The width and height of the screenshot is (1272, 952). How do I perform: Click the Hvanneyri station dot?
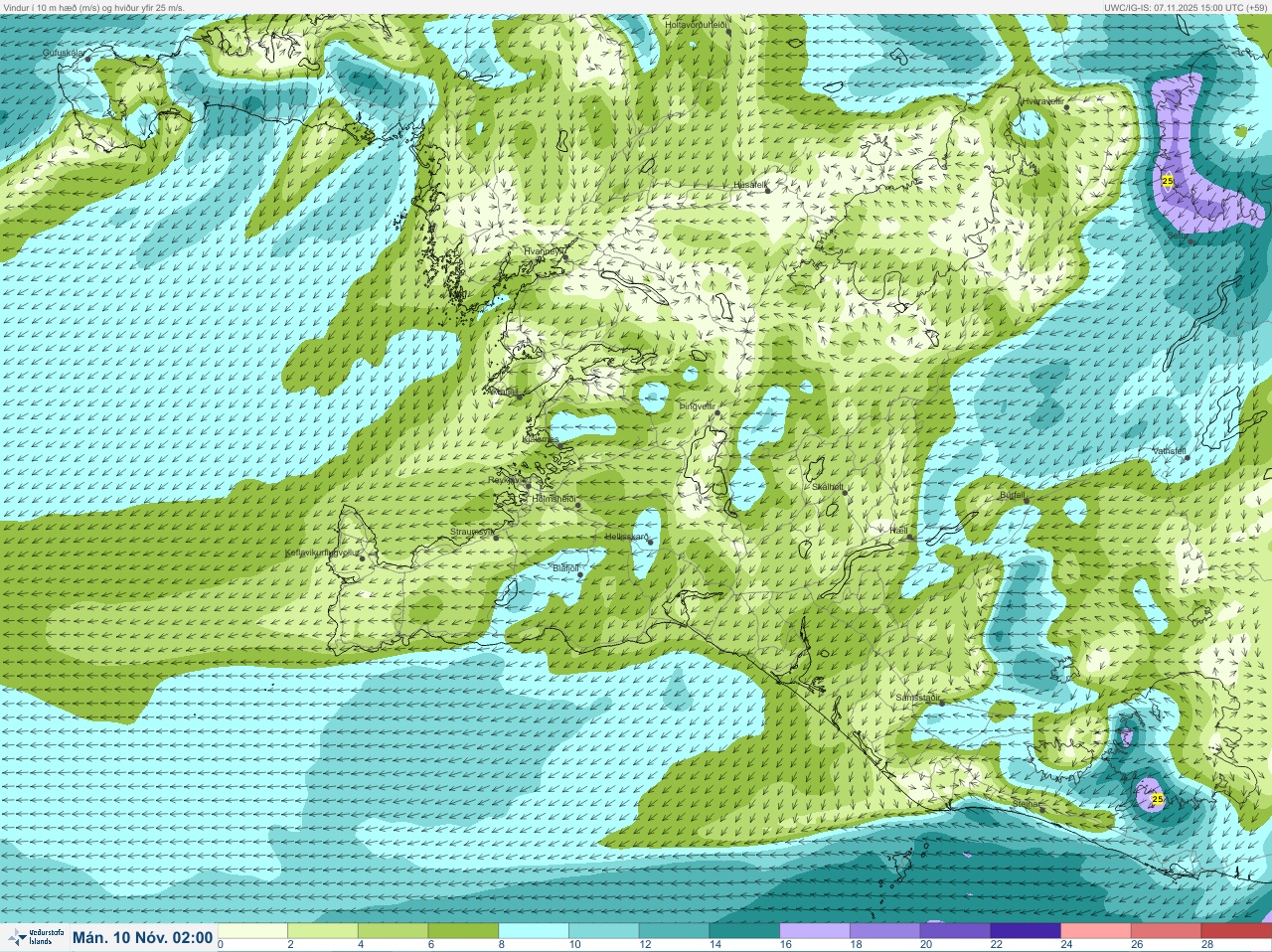[565, 256]
